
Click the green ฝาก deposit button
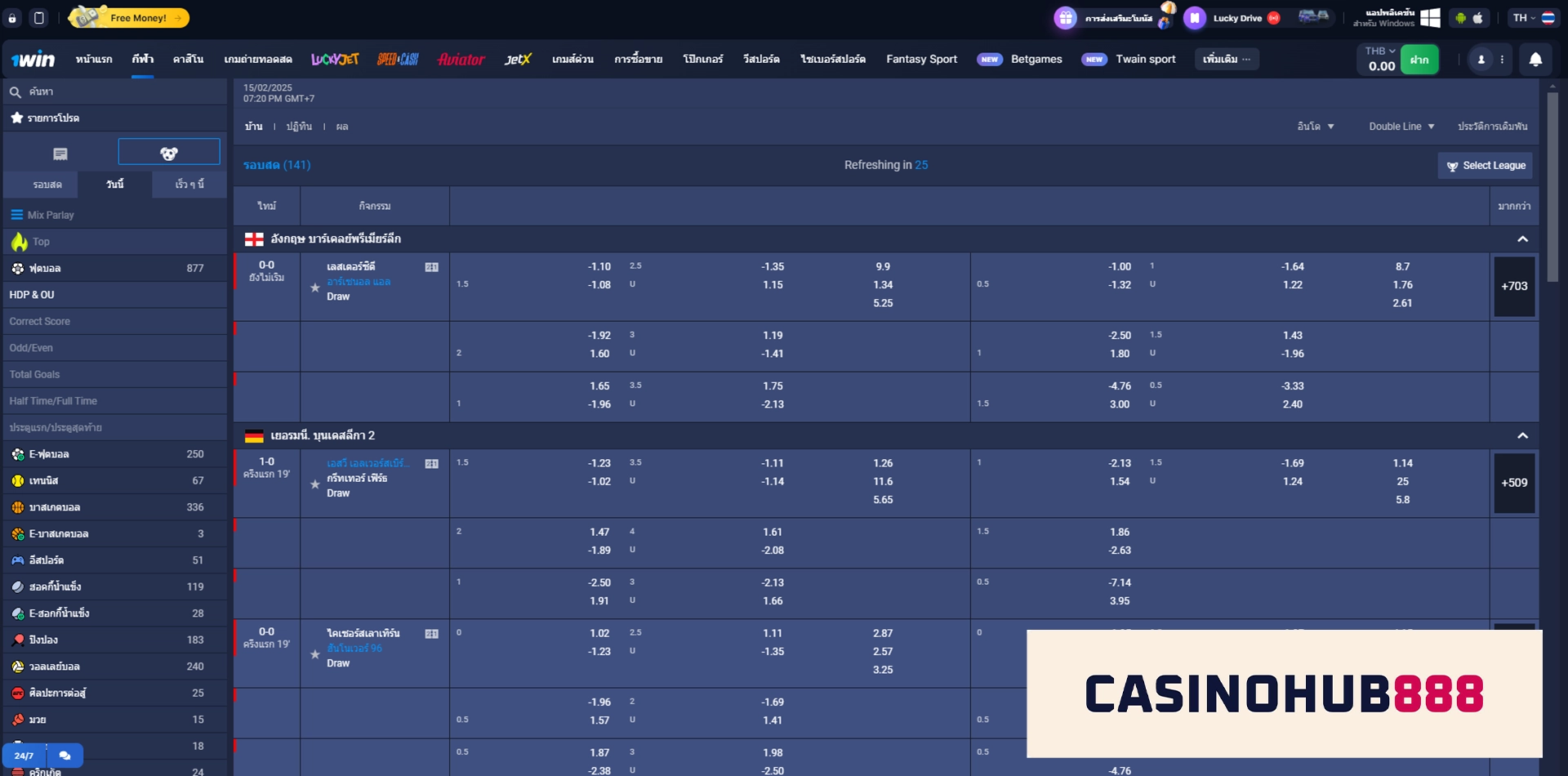(x=1419, y=60)
